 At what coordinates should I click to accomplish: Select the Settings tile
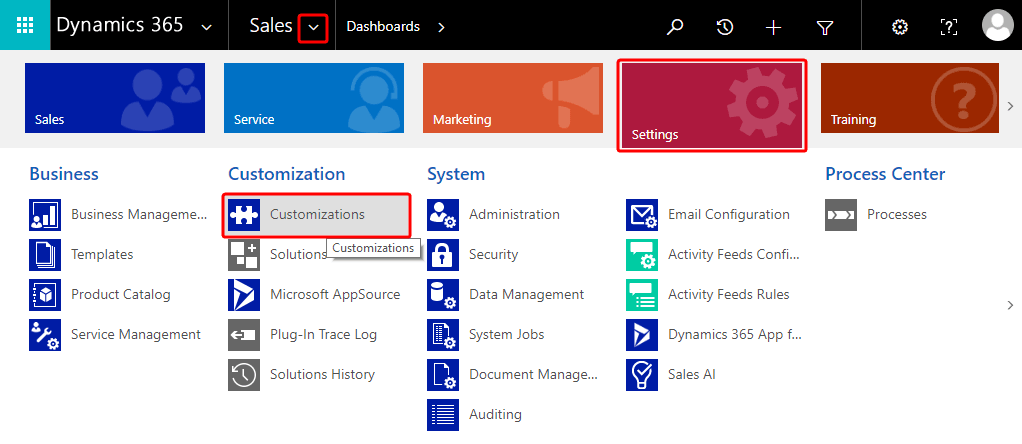coord(712,106)
